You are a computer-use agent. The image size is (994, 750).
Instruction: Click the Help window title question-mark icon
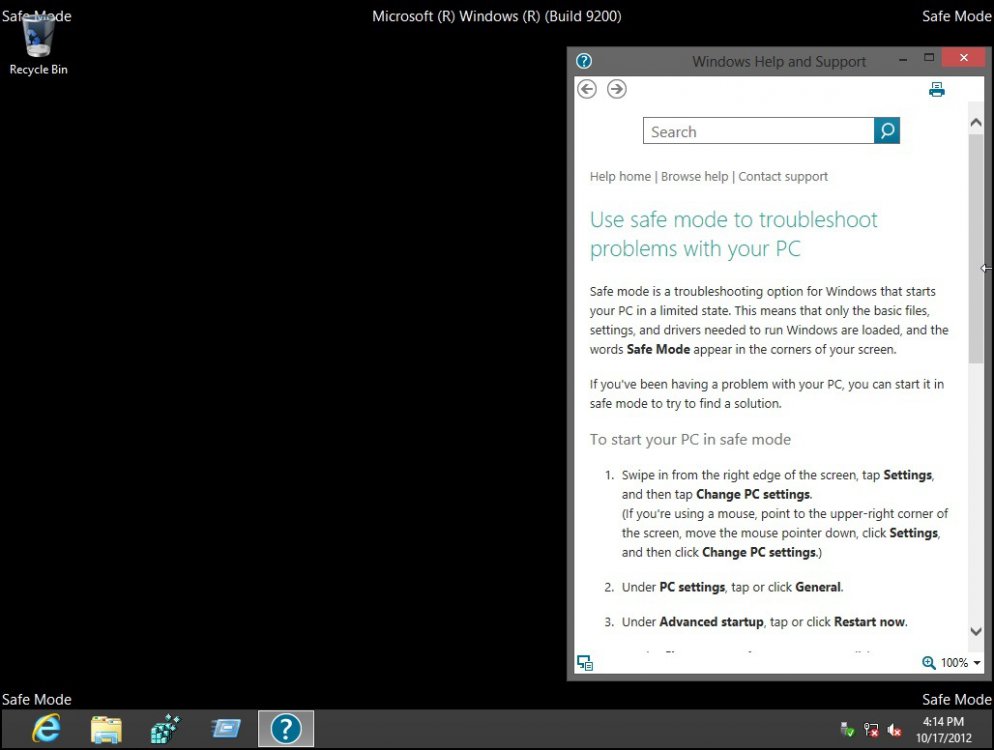584,61
